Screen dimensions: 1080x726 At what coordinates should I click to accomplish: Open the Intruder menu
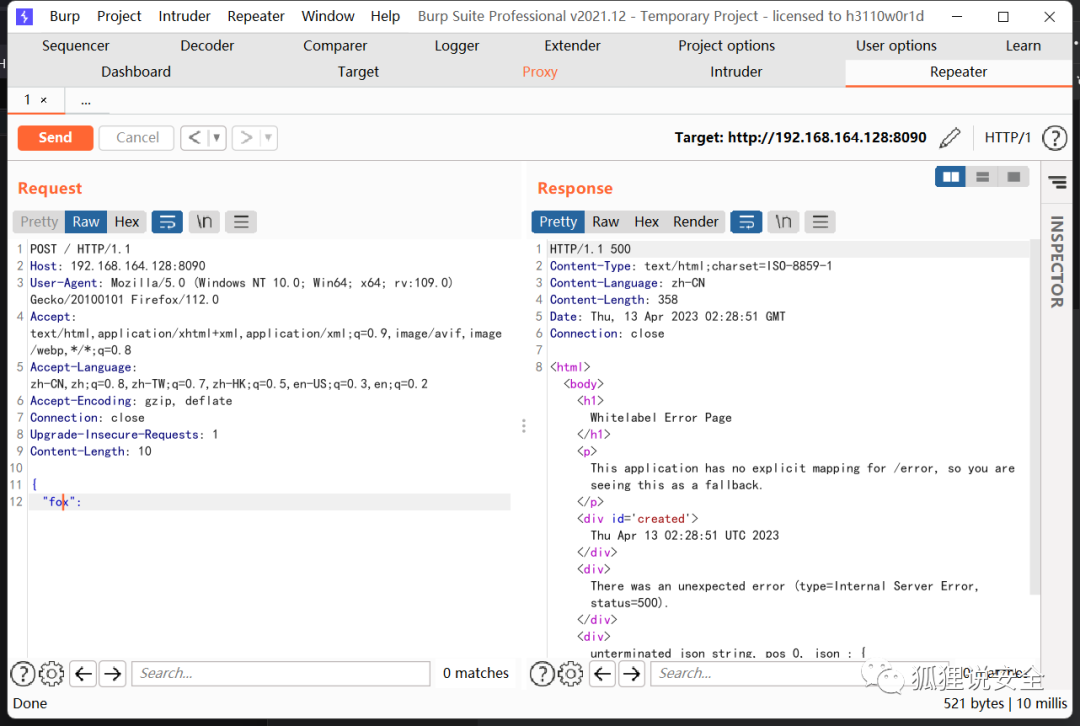(x=184, y=16)
